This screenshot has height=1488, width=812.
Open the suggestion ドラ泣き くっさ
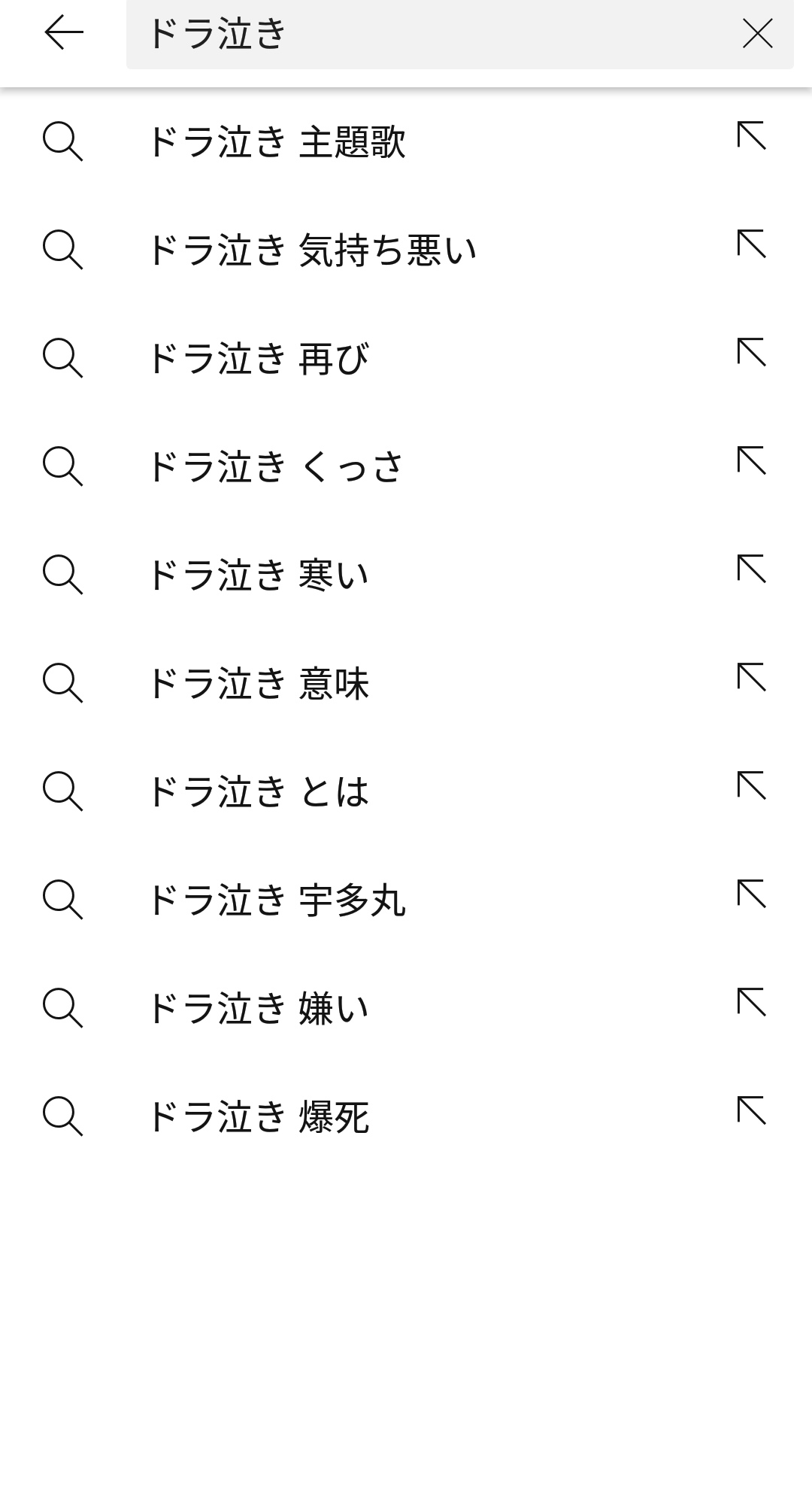tap(406, 466)
